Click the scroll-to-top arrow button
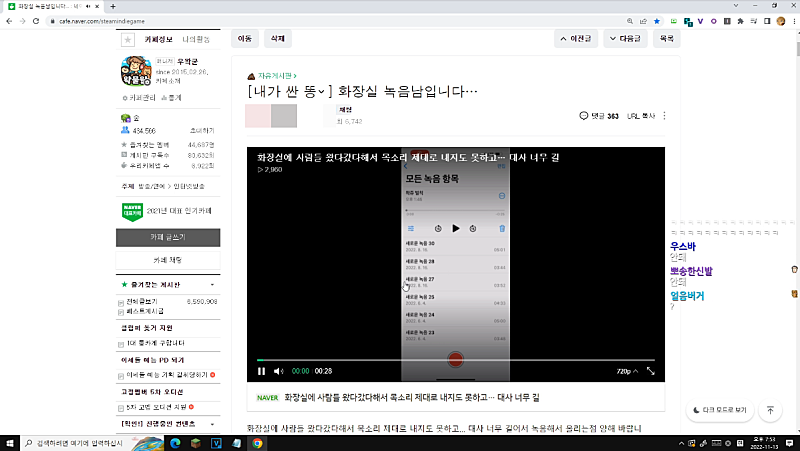 pos(770,410)
